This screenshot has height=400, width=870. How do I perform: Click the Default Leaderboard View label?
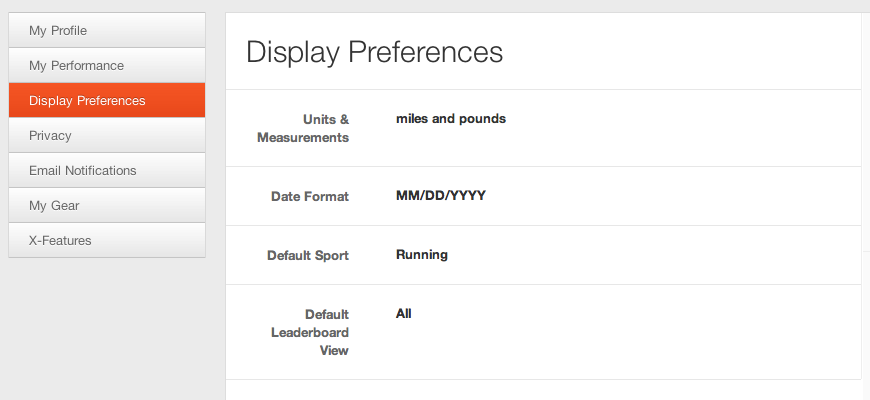pos(310,332)
